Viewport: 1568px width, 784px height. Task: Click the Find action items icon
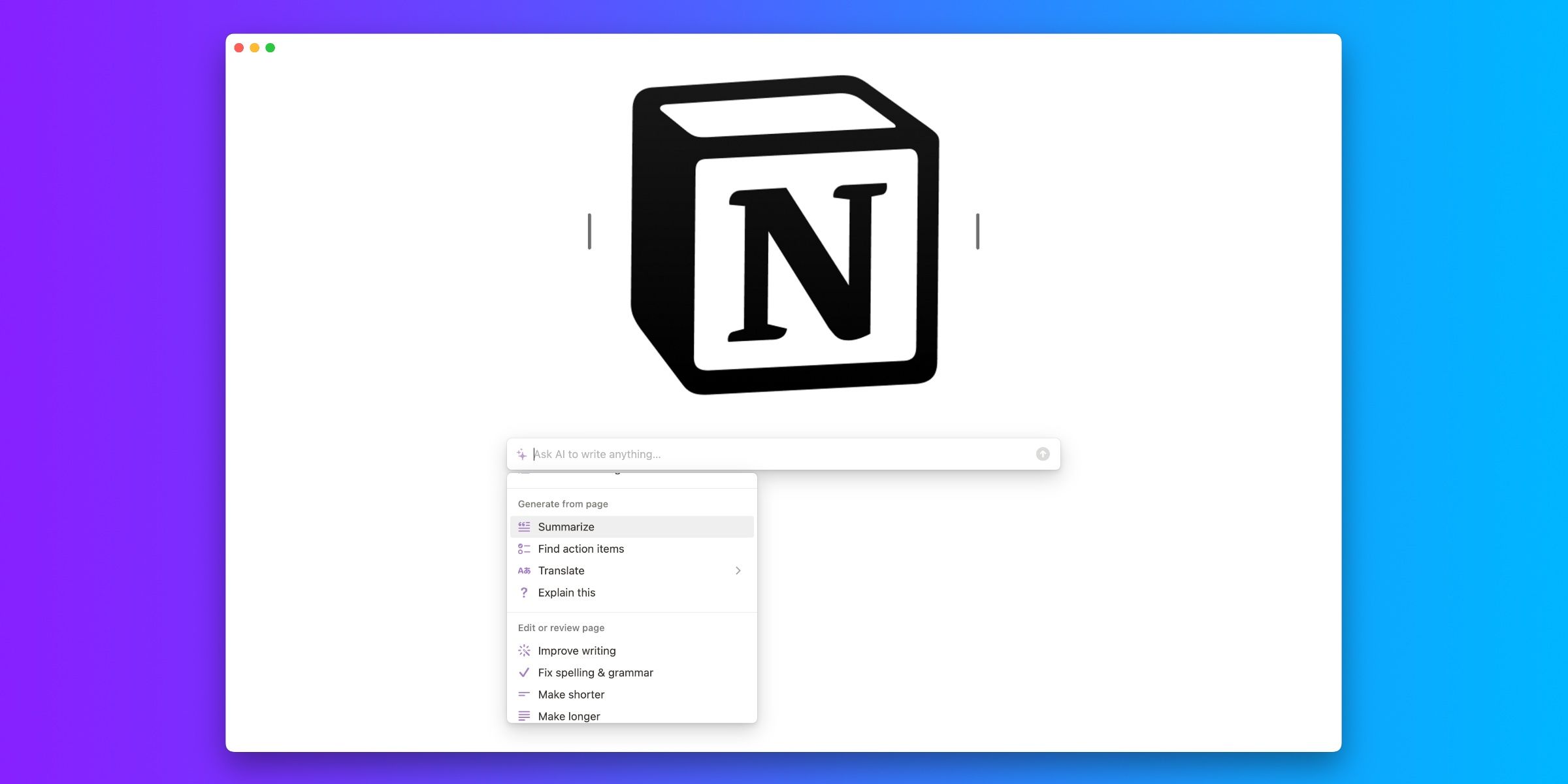[x=524, y=548]
